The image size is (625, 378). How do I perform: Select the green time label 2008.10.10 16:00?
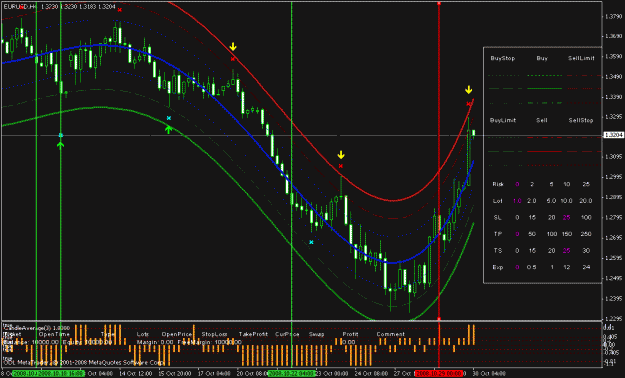tap(60, 374)
